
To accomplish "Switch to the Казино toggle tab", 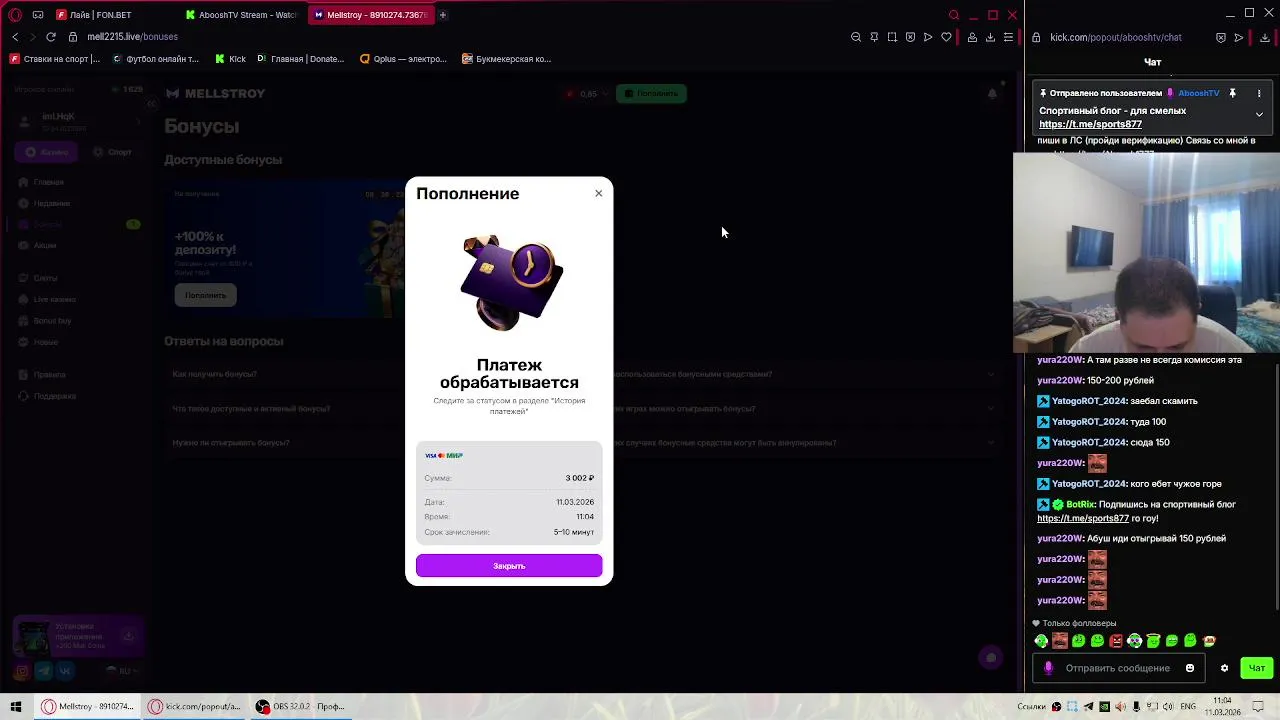I will (46, 152).
